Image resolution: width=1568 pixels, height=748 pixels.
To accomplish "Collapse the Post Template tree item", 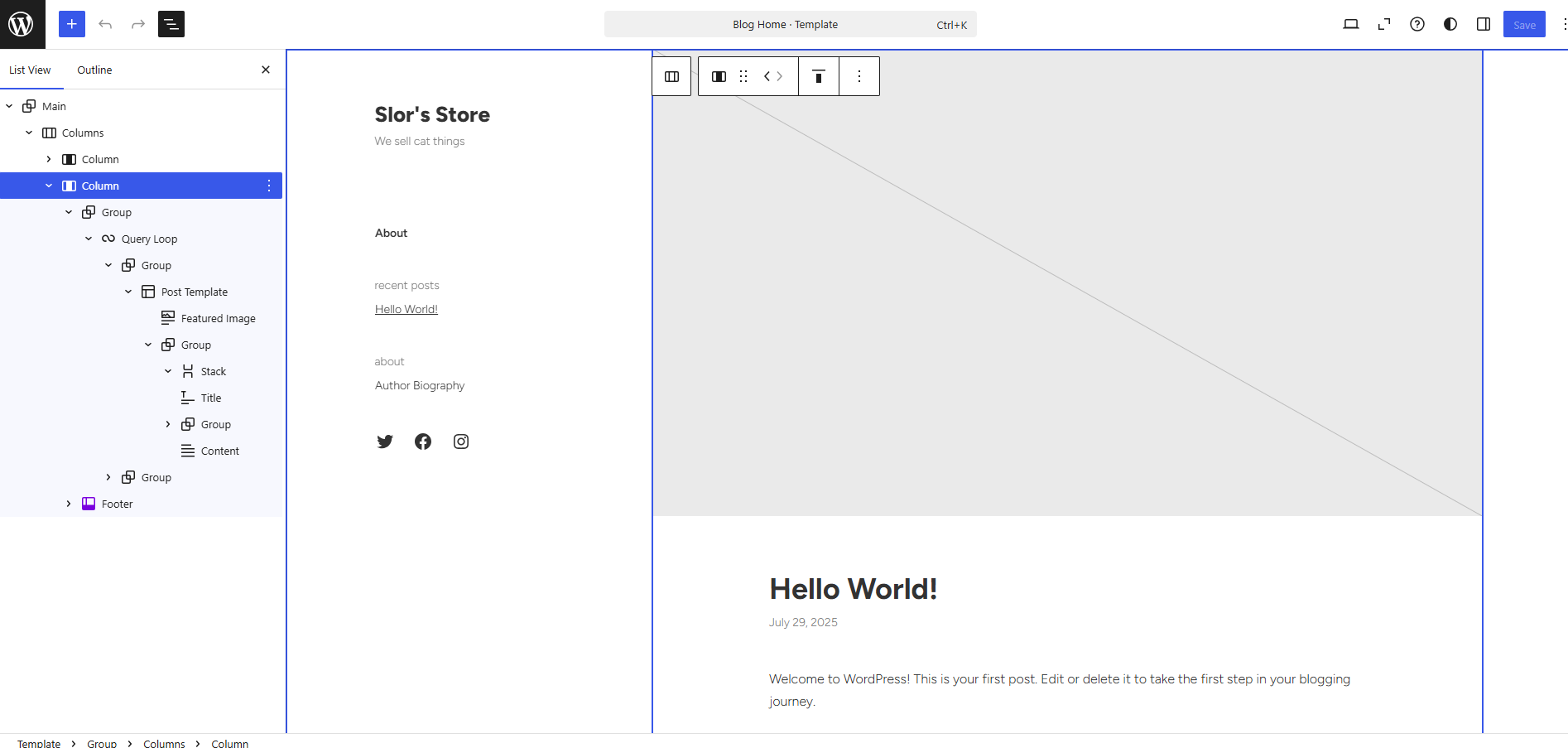I will click(x=128, y=292).
